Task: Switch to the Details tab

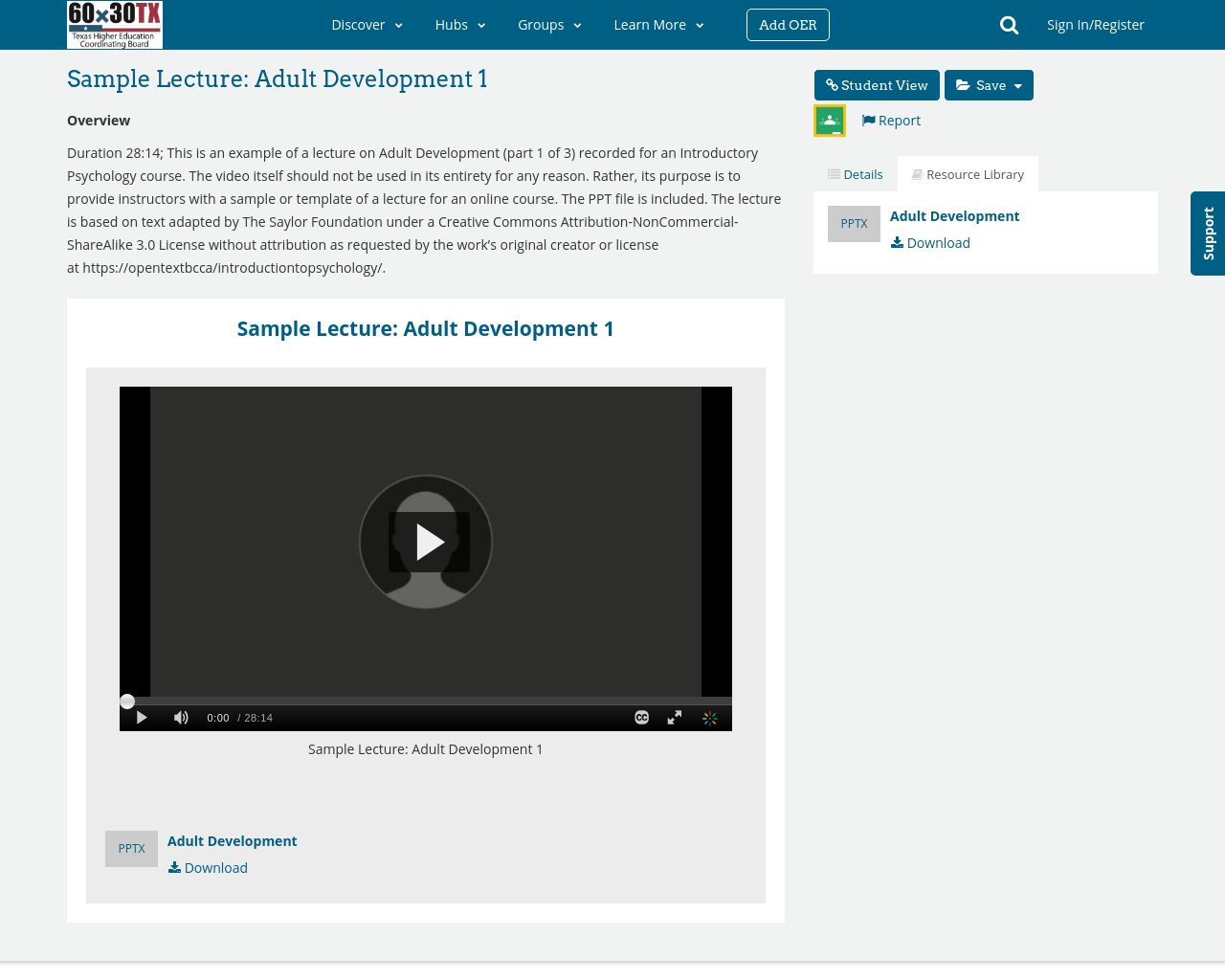Action: point(853,172)
